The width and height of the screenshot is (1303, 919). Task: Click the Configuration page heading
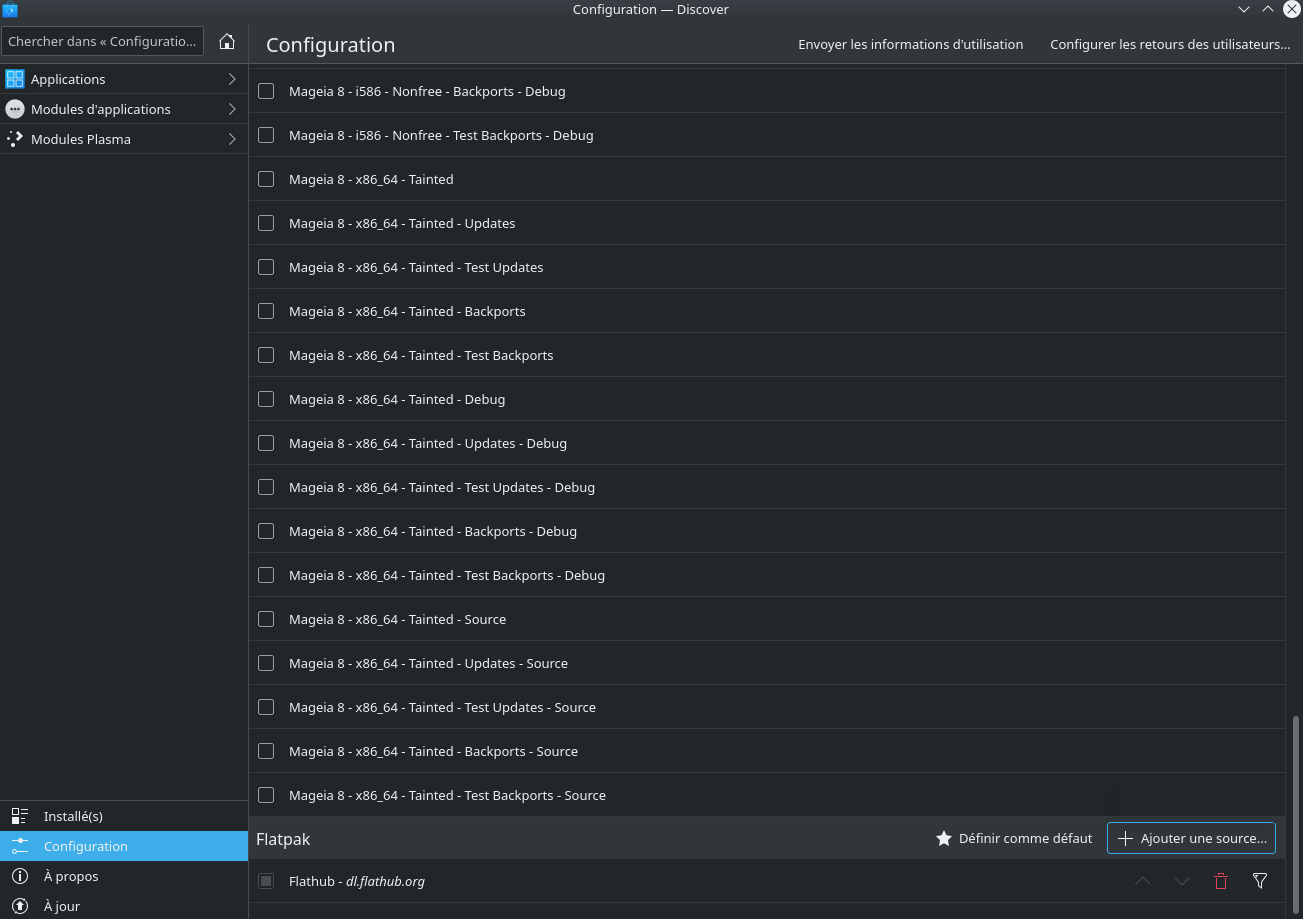coord(330,45)
